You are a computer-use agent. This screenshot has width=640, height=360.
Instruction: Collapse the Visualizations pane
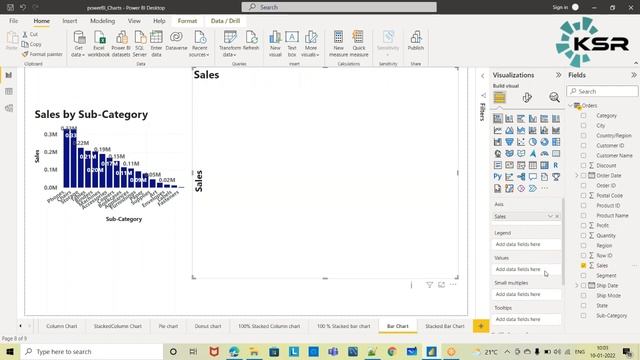click(x=558, y=75)
